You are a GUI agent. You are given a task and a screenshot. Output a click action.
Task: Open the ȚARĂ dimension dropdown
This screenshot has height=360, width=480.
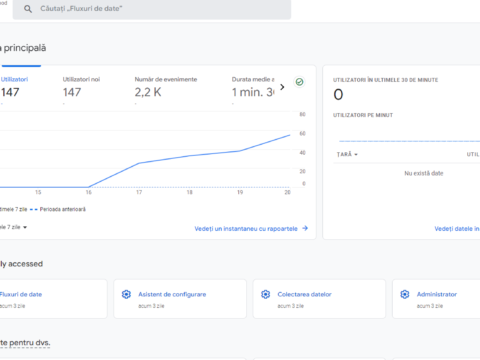(347, 154)
